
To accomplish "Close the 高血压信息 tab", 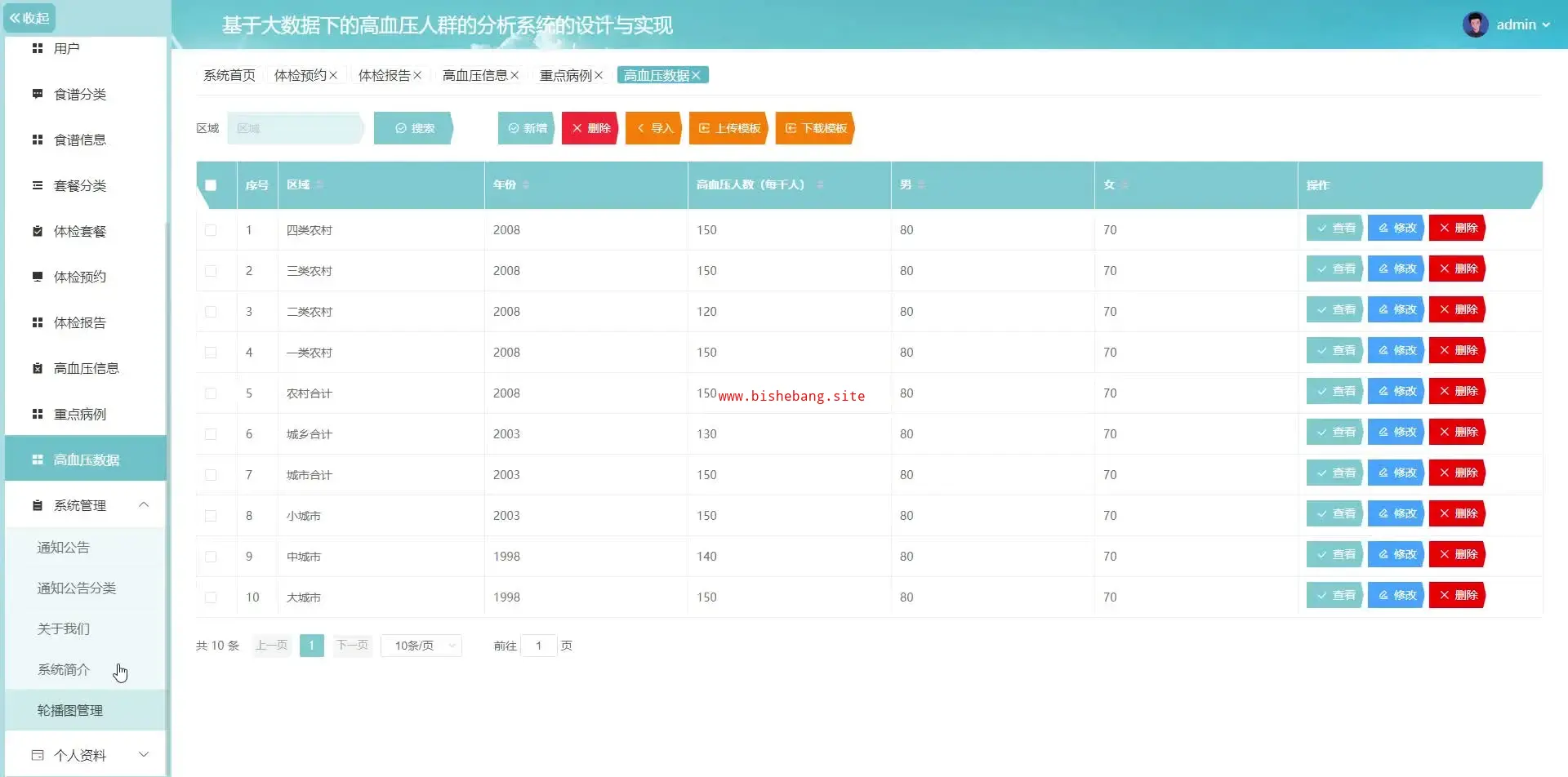I will (x=514, y=75).
